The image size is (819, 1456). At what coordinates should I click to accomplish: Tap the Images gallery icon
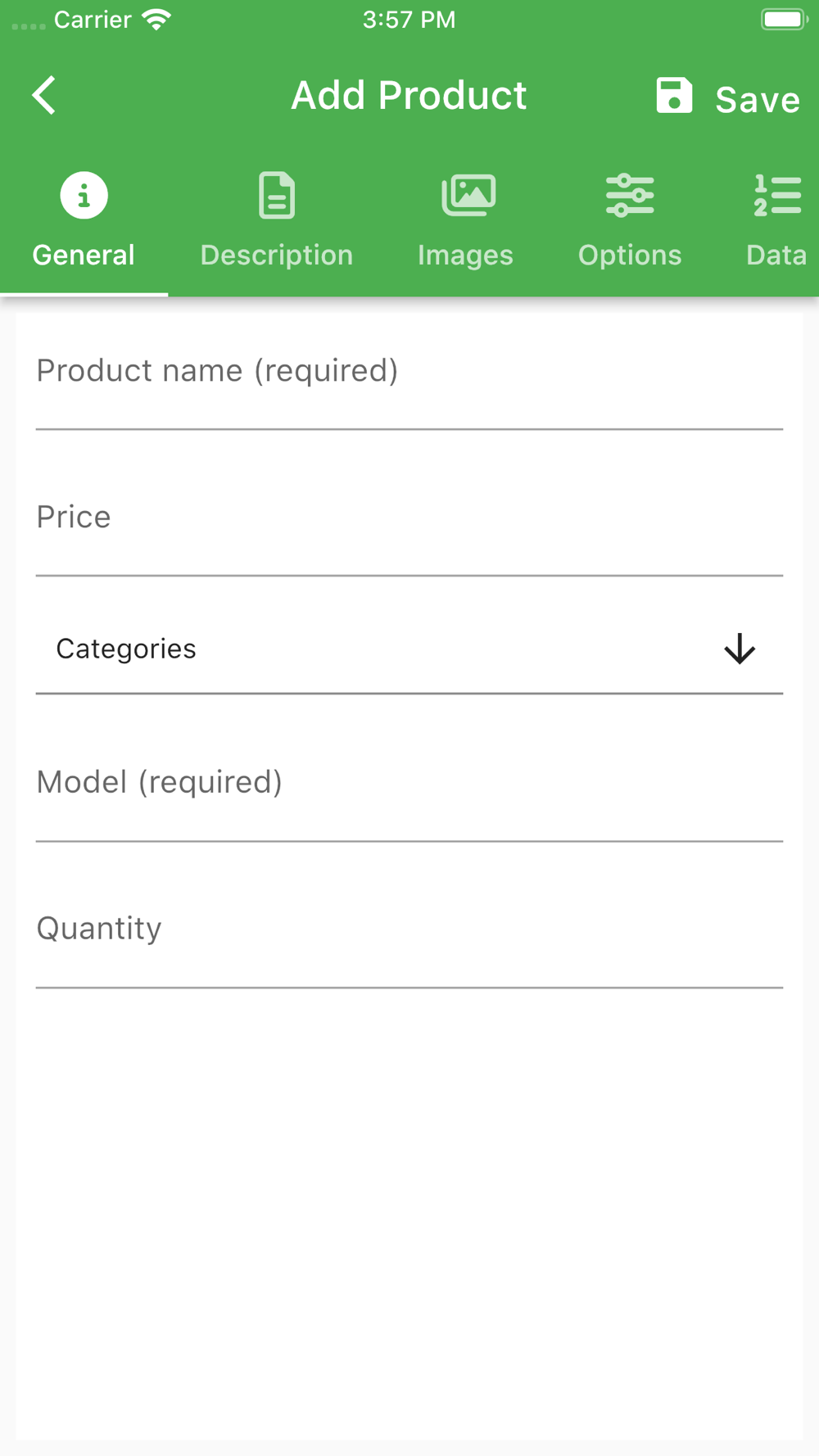(x=468, y=196)
